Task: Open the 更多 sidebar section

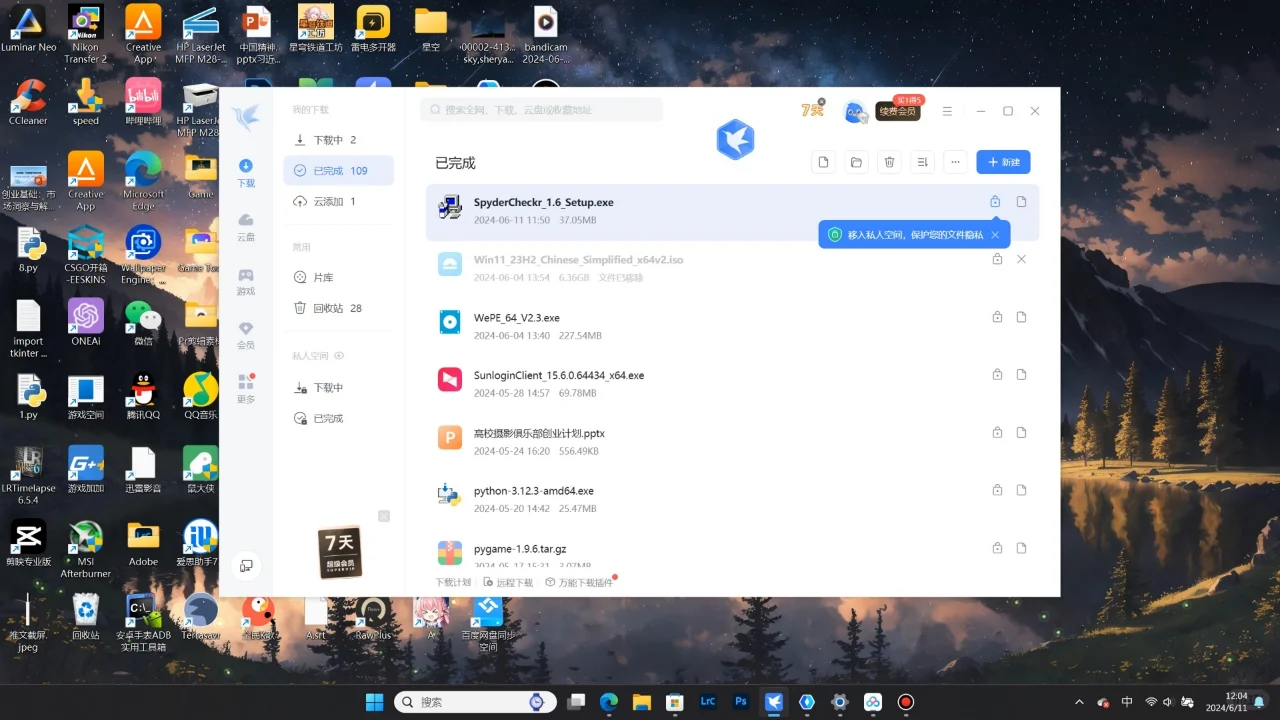Action: (245, 389)
